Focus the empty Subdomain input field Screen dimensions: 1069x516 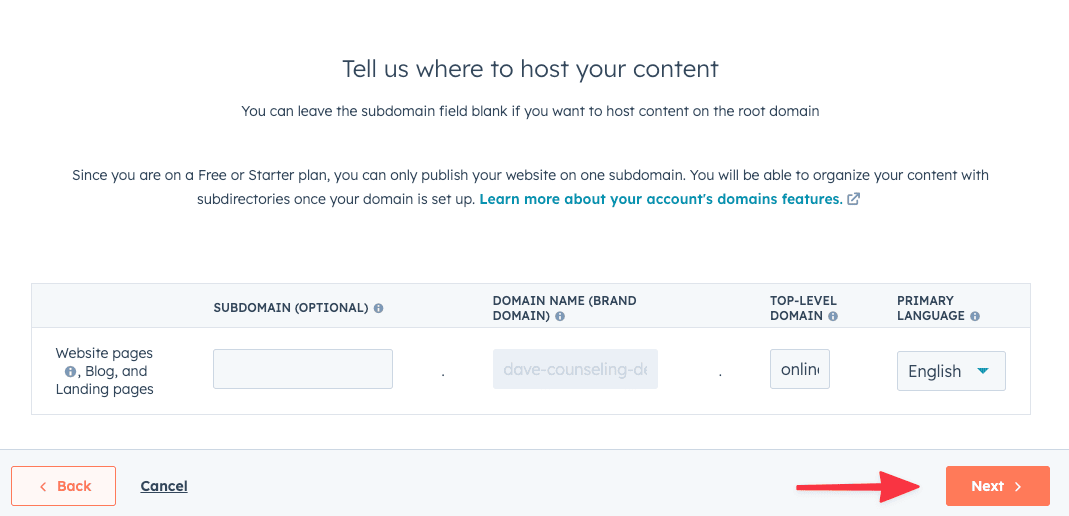point(303,369)
